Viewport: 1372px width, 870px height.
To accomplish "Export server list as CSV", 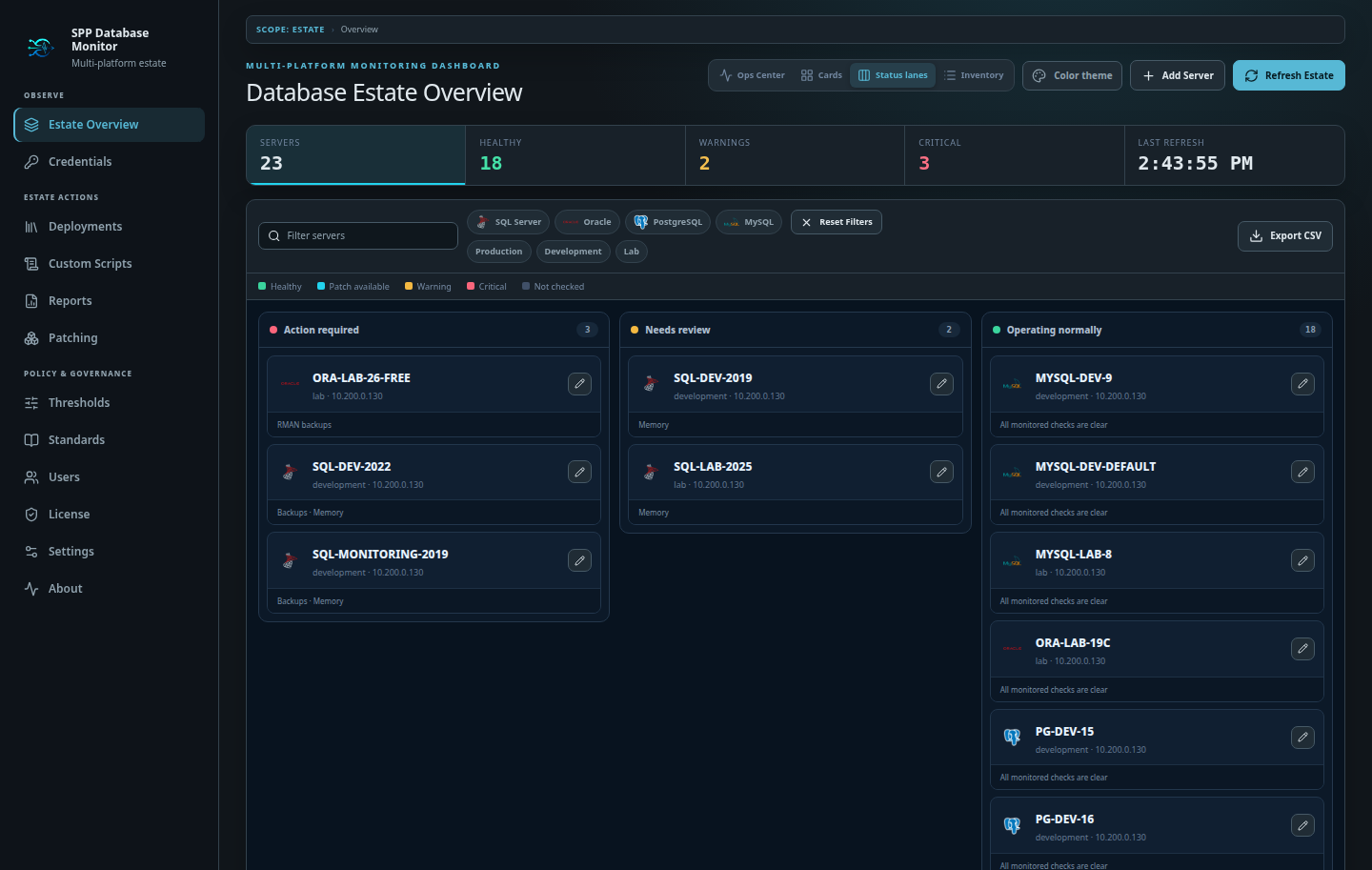I will (1284, 236).
